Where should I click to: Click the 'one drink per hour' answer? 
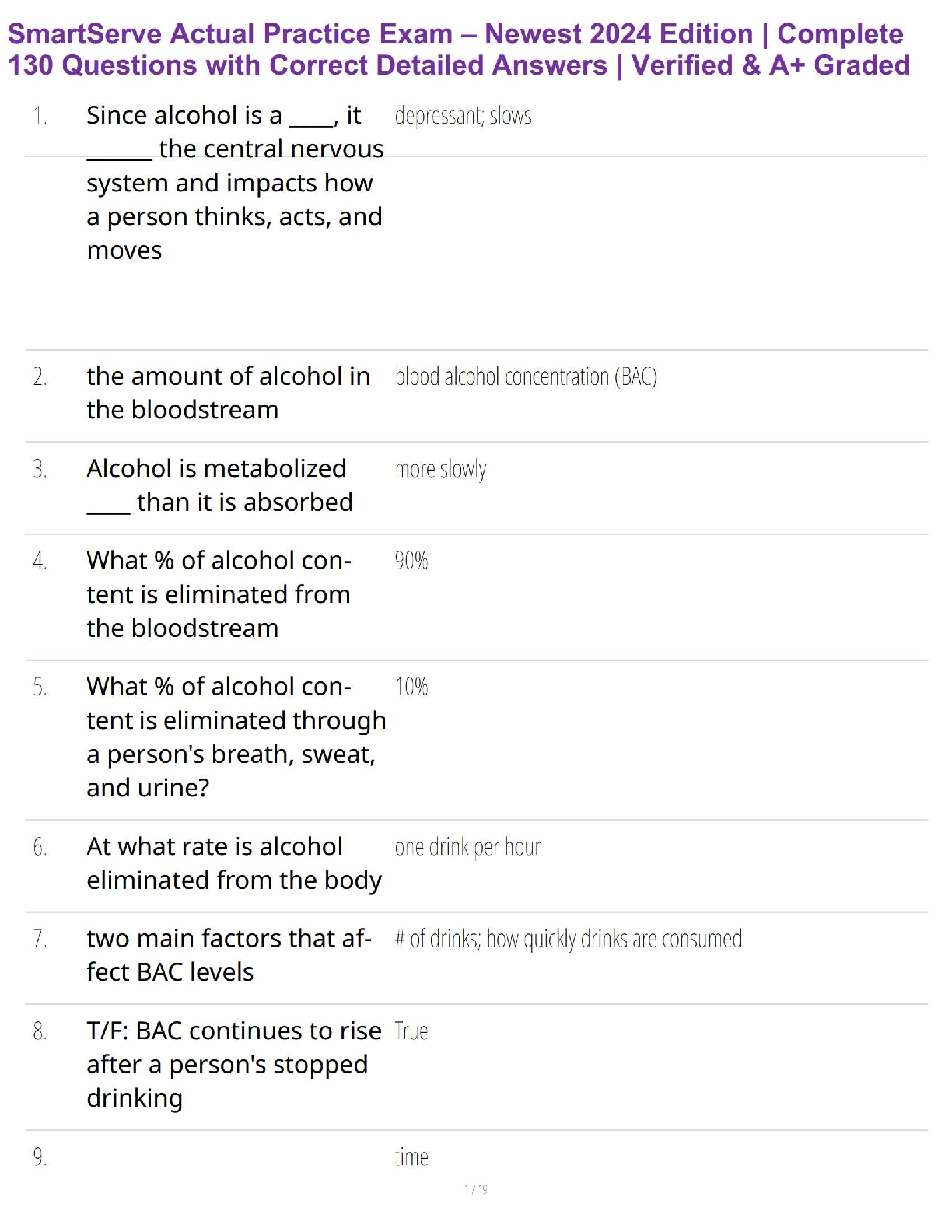467,847
